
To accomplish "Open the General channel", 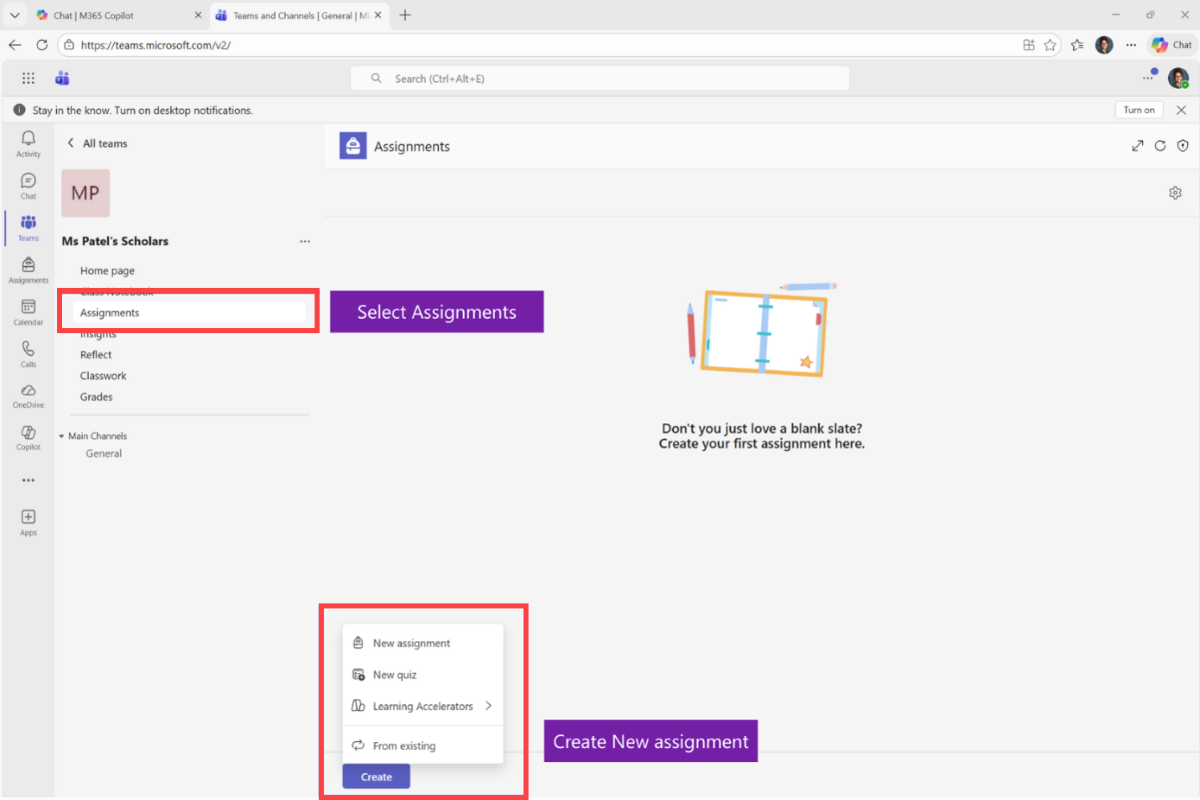I will [x=104, y=454].
